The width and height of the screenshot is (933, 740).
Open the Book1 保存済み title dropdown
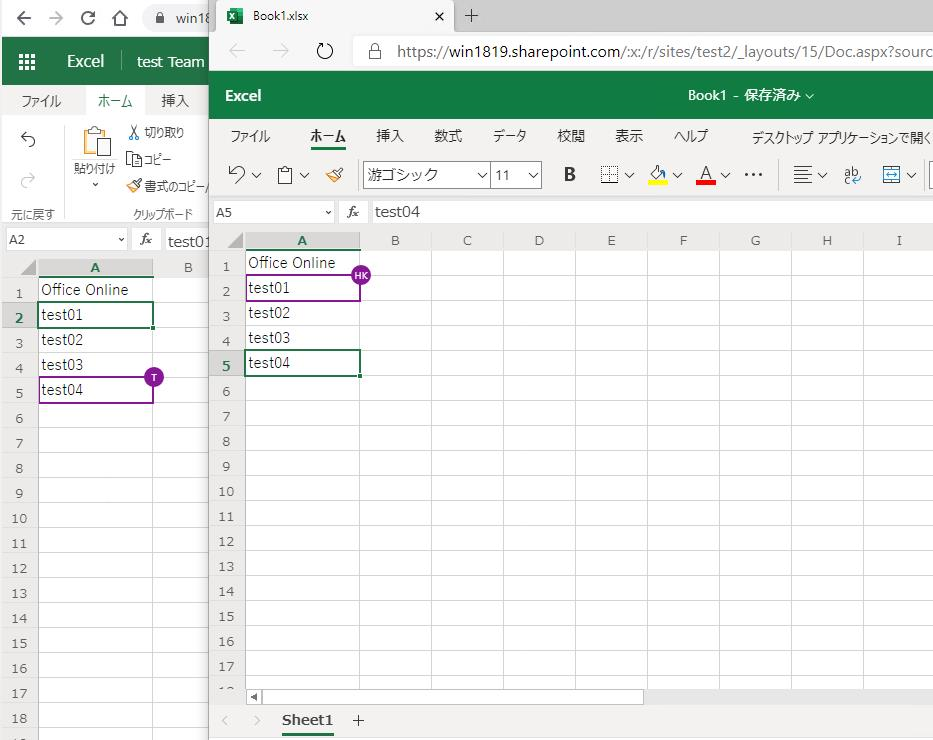751,95
